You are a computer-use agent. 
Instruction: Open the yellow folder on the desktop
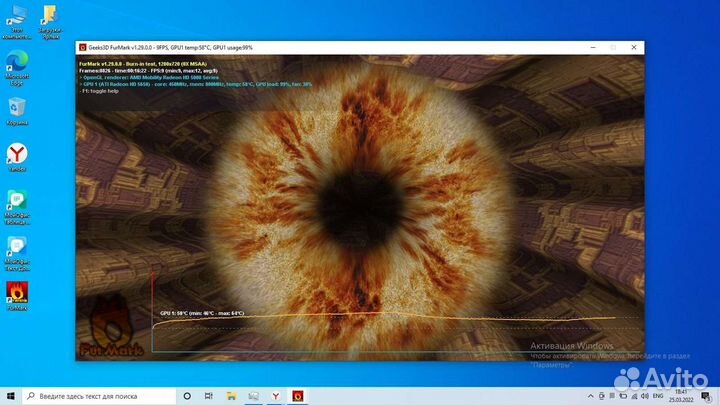49,15
